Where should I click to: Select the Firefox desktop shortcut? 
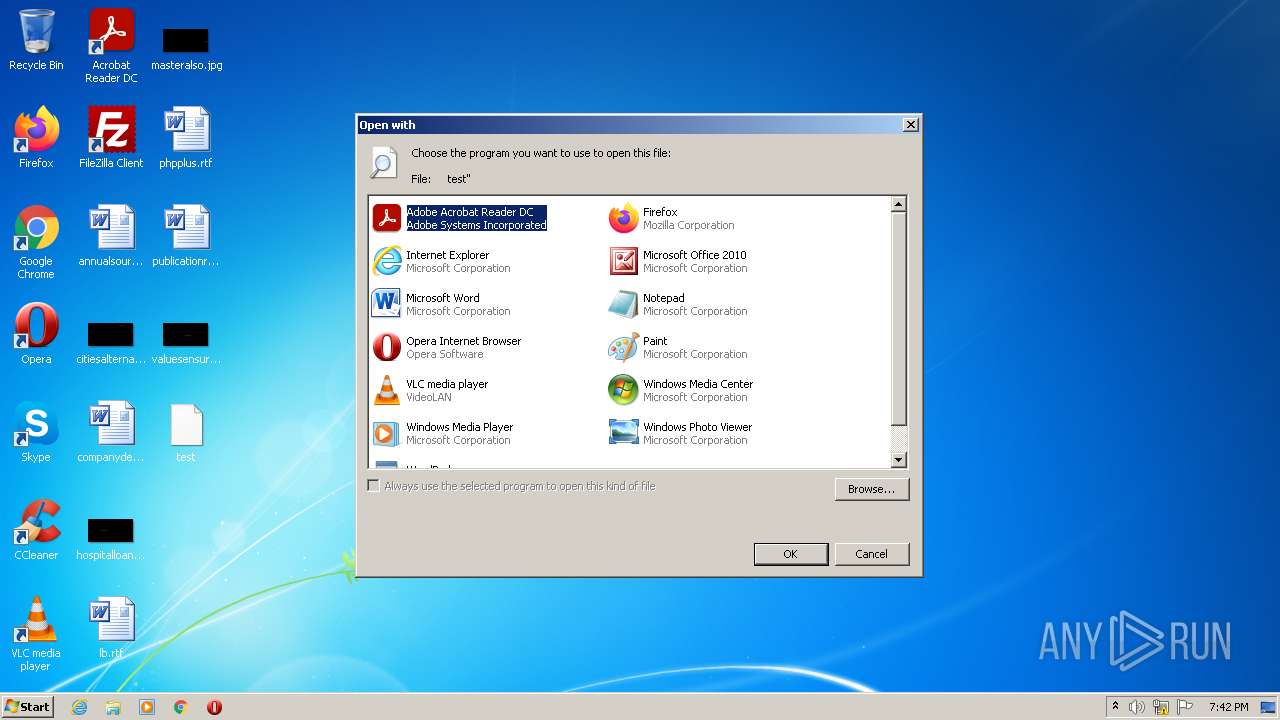[x=36, y=138]
